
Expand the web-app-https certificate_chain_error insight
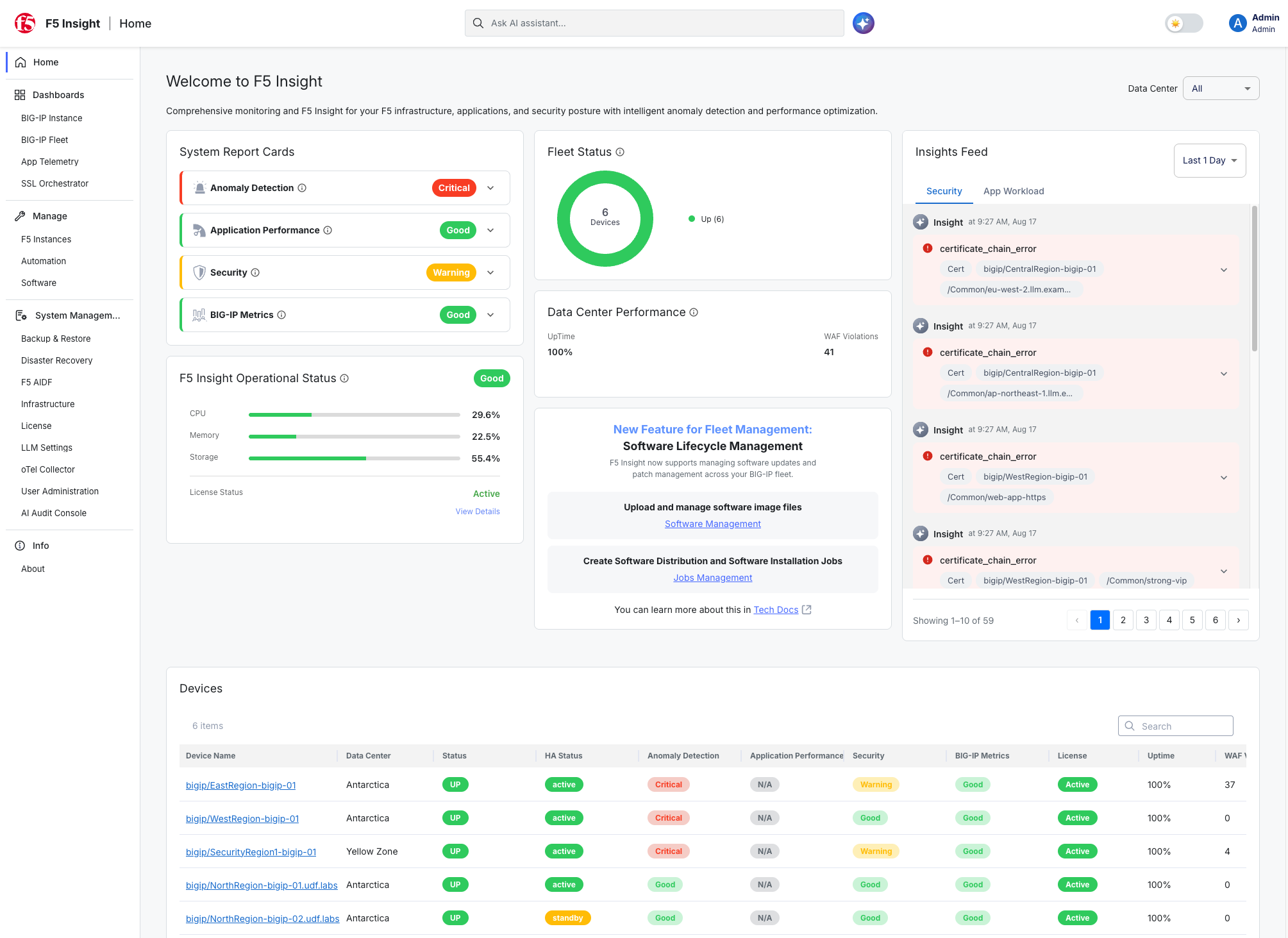(1224, 478)
